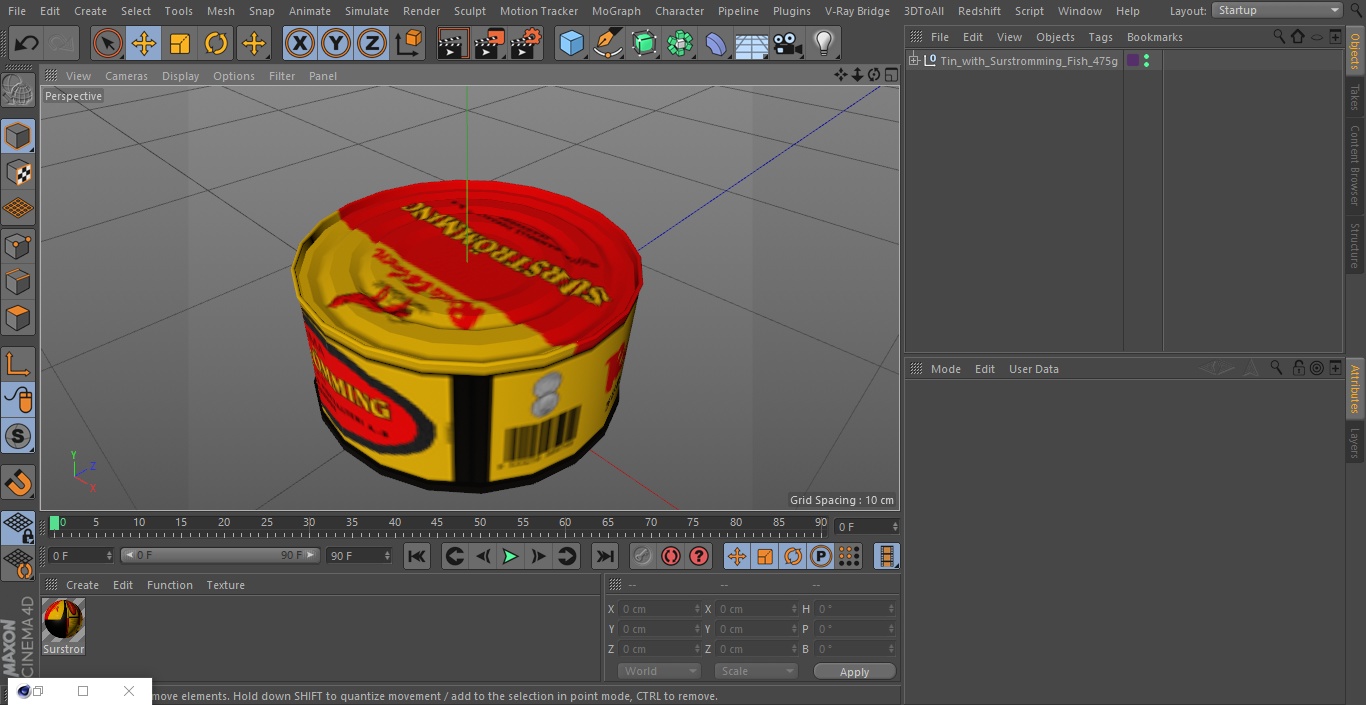Screen dimensions: 1366x705
Task: Open viewport Display menu
Action: [x=180, y=76]
